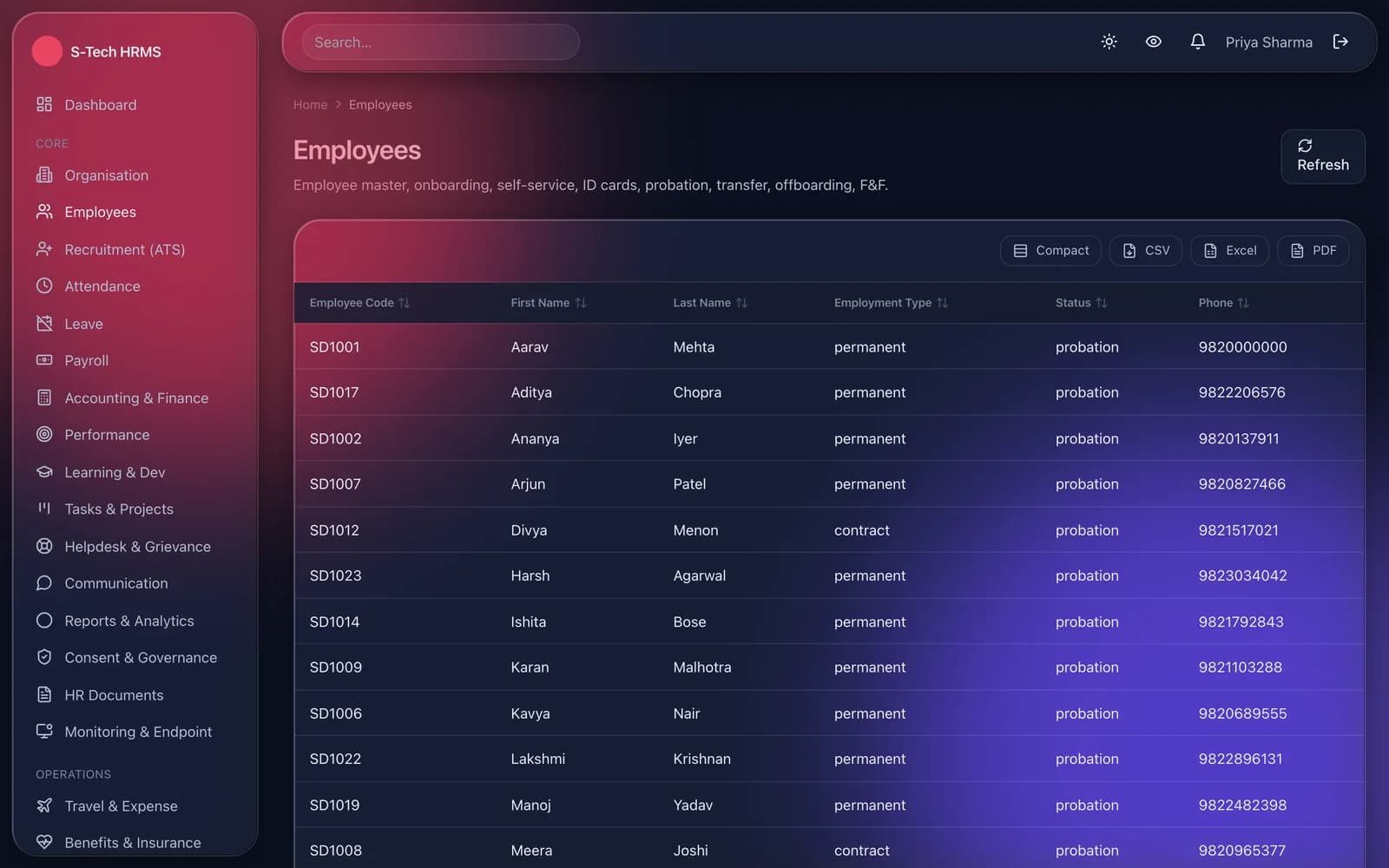Open Priya Sharma user profile name
1389x868 pixels.
click(x=1268, y=42)
